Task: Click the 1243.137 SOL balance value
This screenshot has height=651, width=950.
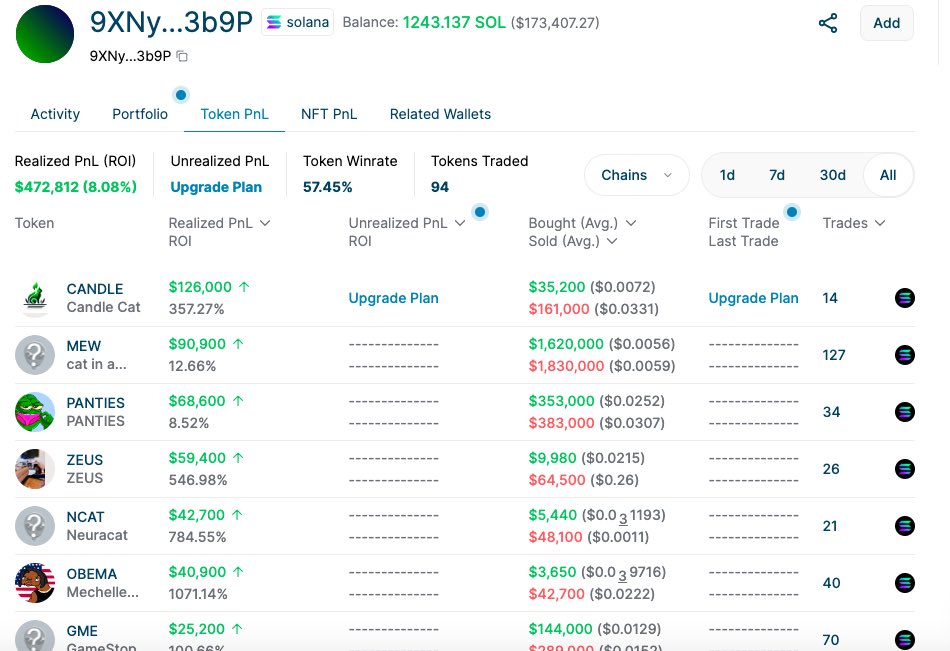Action: click(454, 22)
